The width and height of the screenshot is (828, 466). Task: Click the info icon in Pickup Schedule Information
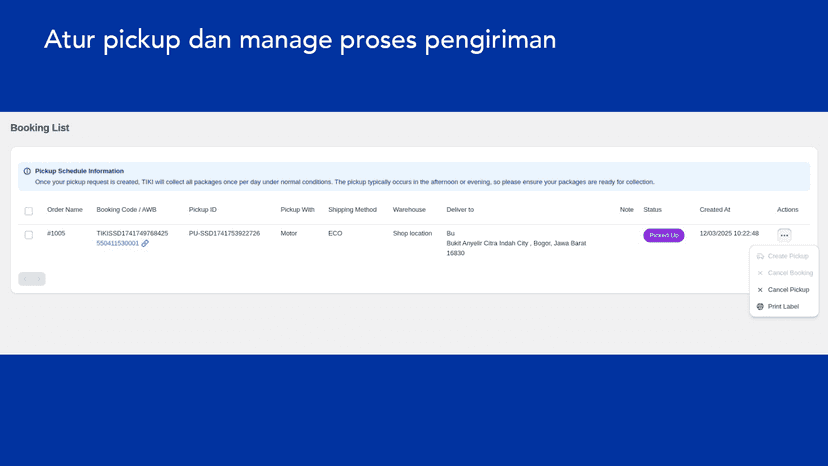[27, 171]
